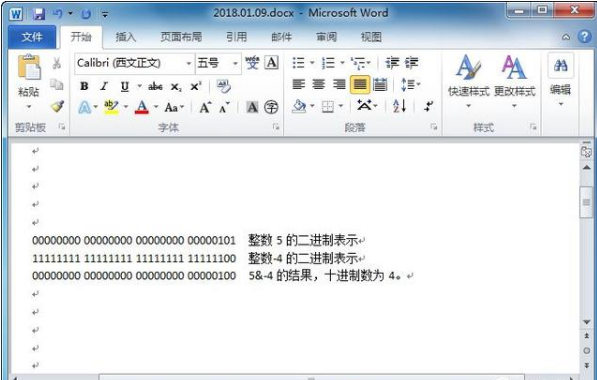Open change case Aa dropdown
This screenshot has width=597, height=380.
[x=174, y=108]
